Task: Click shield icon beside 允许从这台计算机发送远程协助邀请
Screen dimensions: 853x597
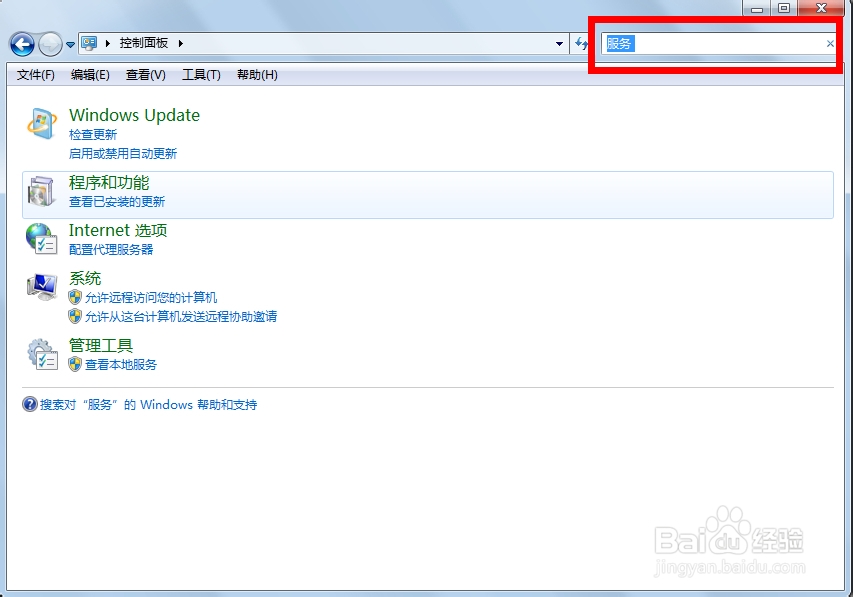Action: (x=75, y=316)
